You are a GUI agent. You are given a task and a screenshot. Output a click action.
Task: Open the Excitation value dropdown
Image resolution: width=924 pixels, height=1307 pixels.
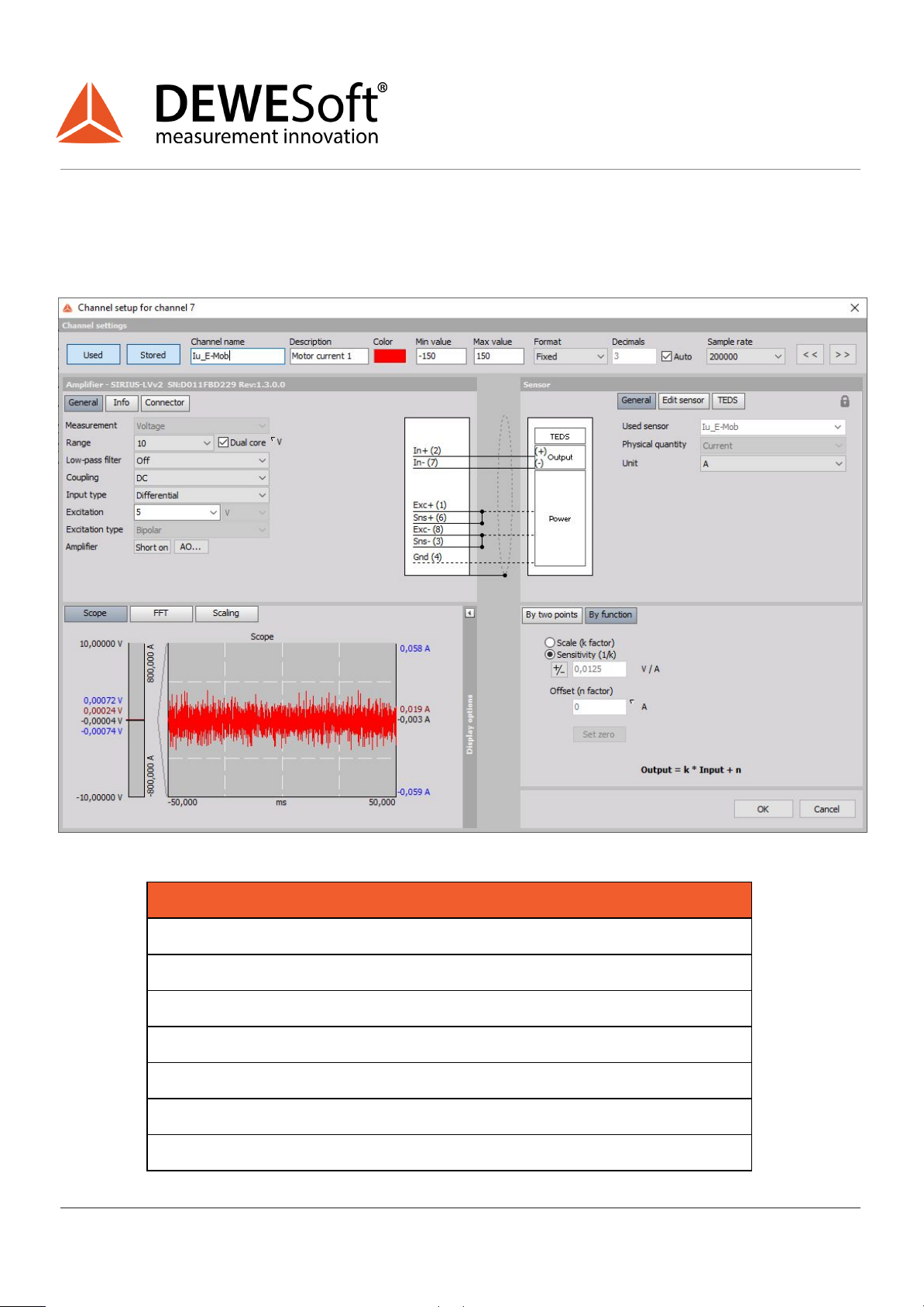coord(177,512)
